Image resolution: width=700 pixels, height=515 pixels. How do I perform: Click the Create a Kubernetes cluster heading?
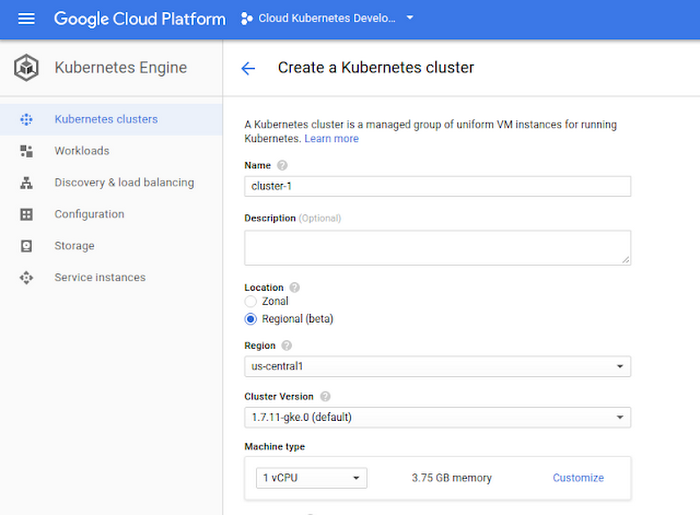376,67
